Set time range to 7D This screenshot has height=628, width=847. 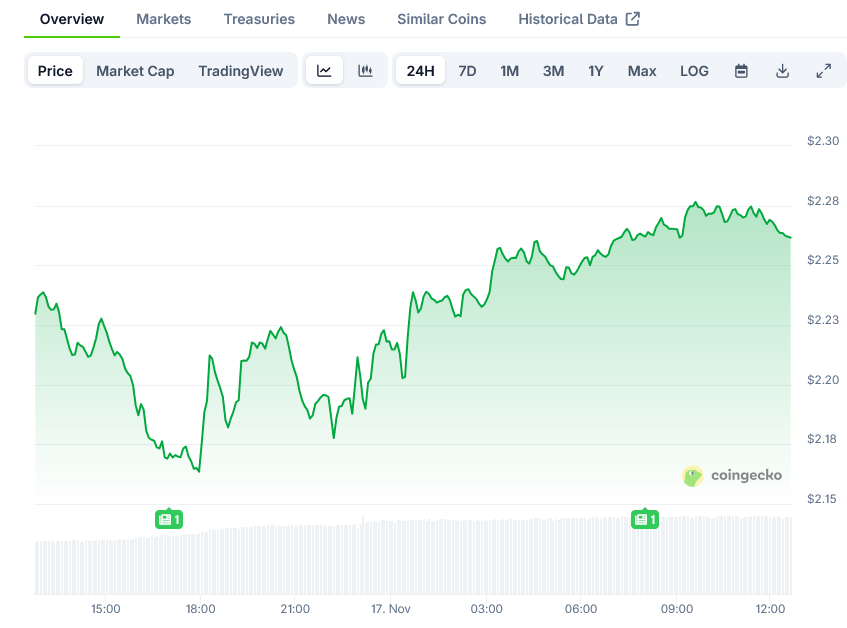click(x=467, y=71)
